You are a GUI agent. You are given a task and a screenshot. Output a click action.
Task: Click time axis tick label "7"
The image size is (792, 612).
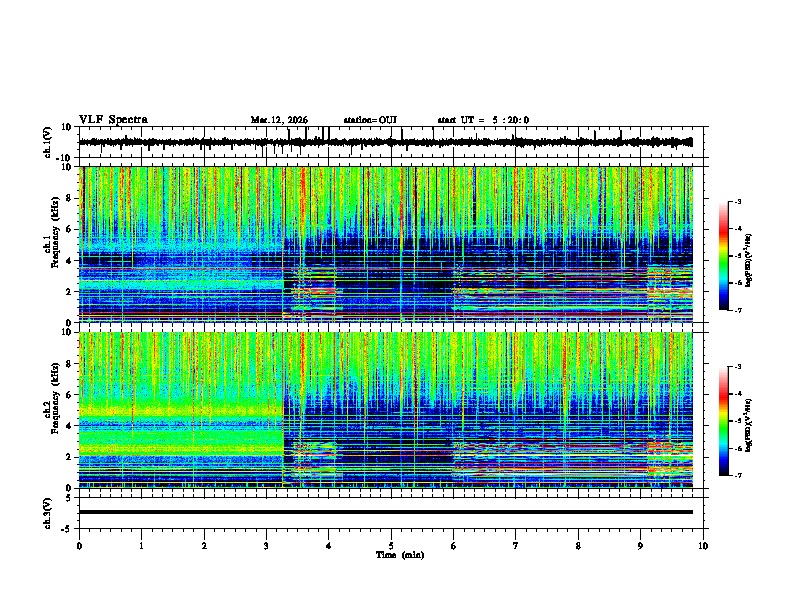click(516, 546)
